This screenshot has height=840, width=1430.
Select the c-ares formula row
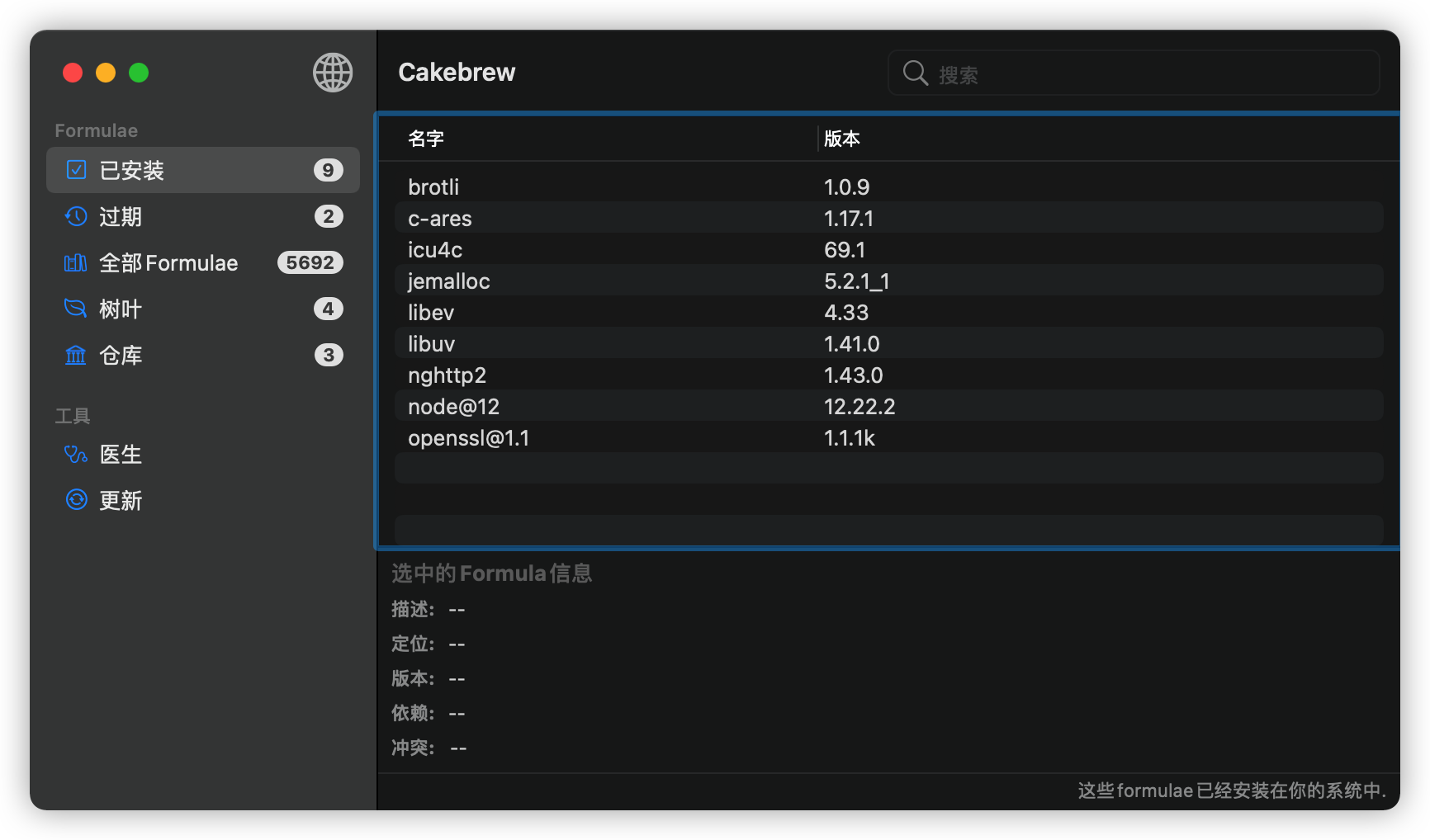pyautogui.click(x=889, y=219)
